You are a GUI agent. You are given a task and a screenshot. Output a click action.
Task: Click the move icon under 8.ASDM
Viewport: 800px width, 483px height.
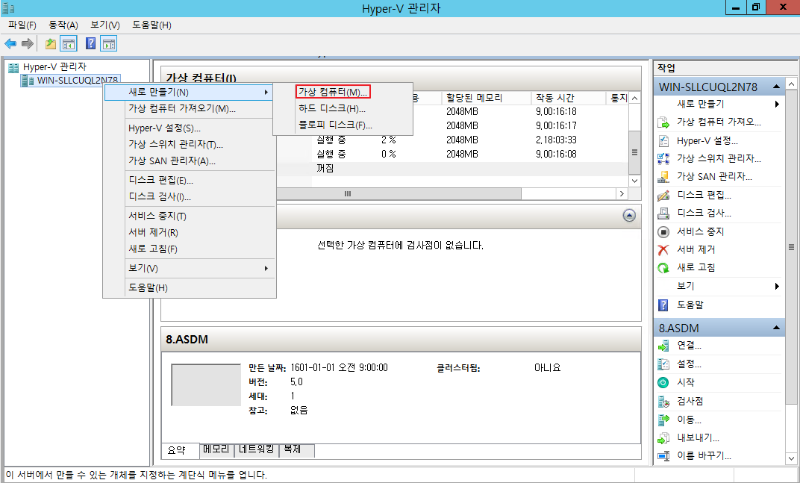(x=663, y=420)
